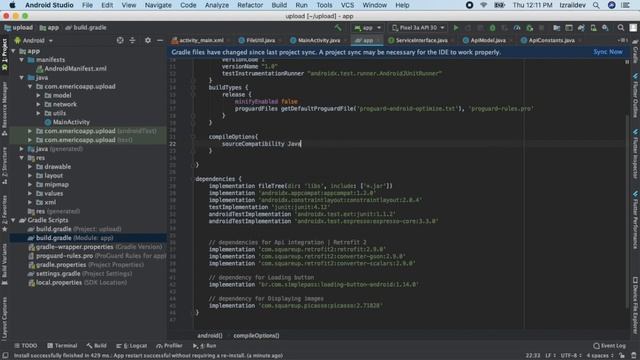Click the Make Project hammer icon
This screenshot has height=360, width=640.
[x=338, y=28]
